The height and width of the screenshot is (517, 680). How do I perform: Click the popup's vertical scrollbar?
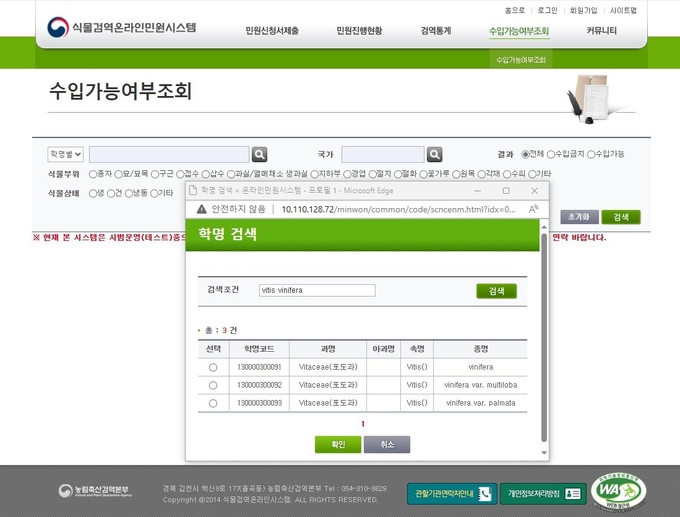[544, 330]
